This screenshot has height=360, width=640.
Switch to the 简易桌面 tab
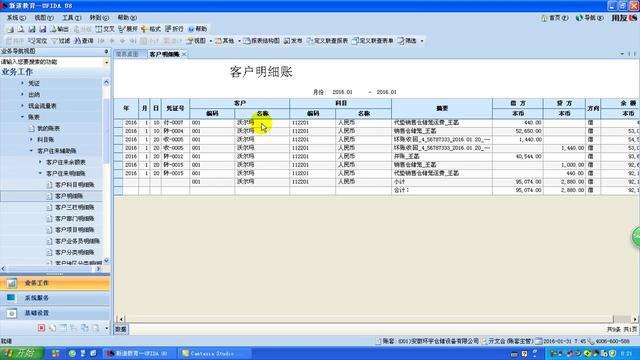pyautogui.click(x=127, y=54)
